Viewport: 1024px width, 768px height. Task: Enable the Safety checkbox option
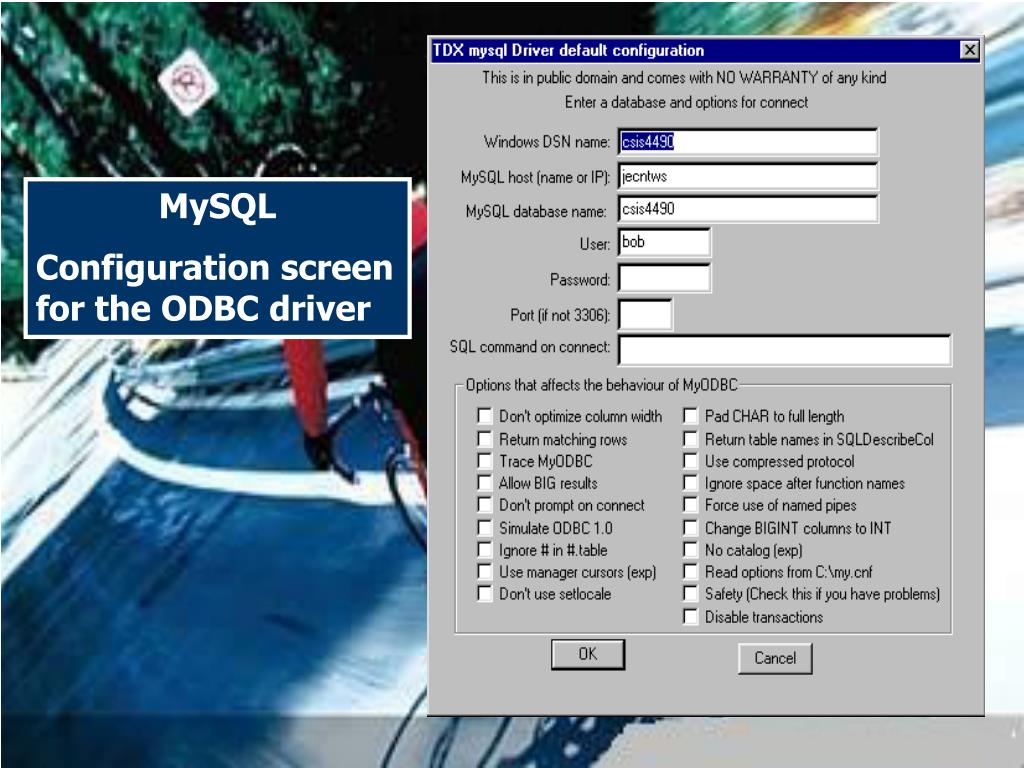(x=690, y=594)
